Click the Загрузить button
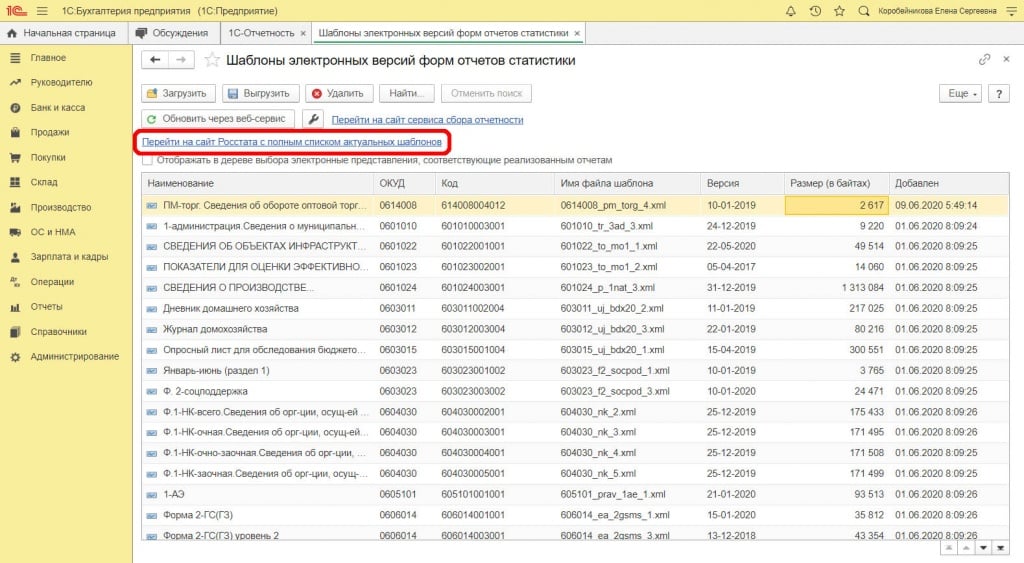This screenshot has width=1024, height=563. click(177, 93)
